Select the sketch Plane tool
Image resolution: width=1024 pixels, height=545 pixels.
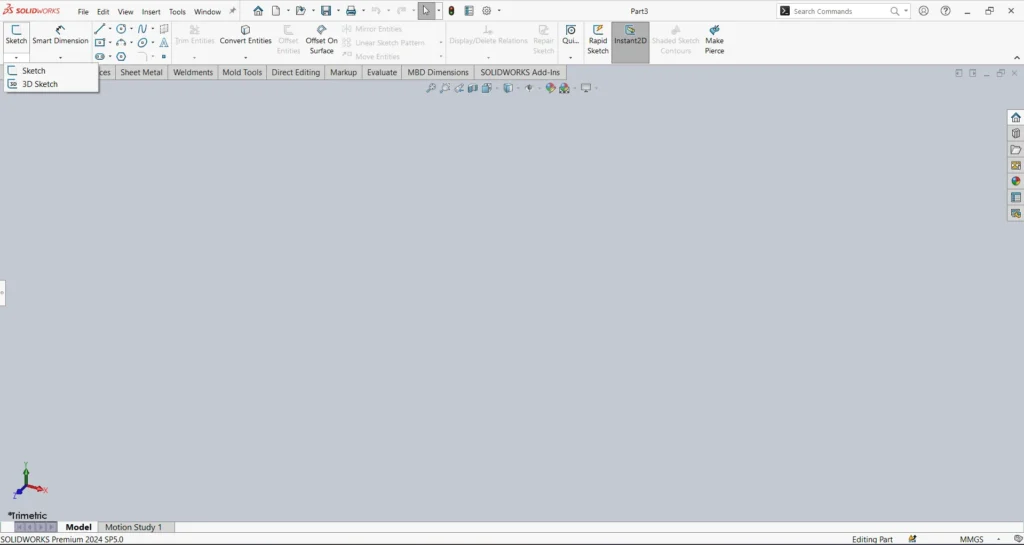pyautogui.click(x=164, y=29)
